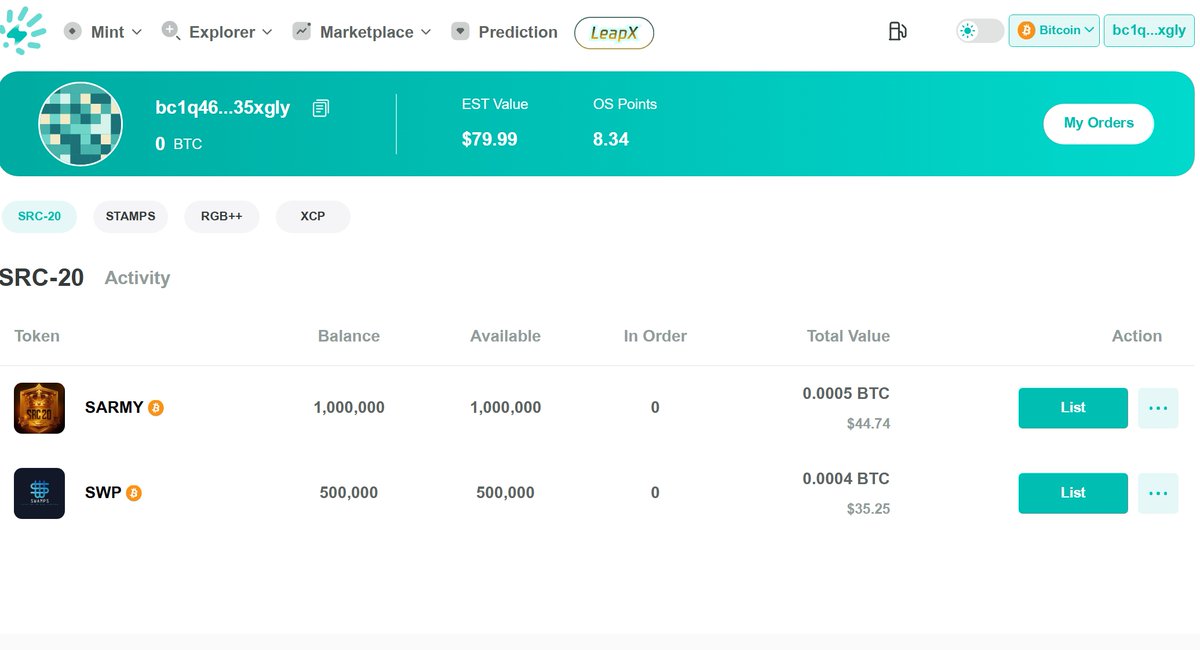The height and width of the screenshot is (650, 1200).
Task: Expand the Explorer dropdown menu
Action: (x=267, y=32)
